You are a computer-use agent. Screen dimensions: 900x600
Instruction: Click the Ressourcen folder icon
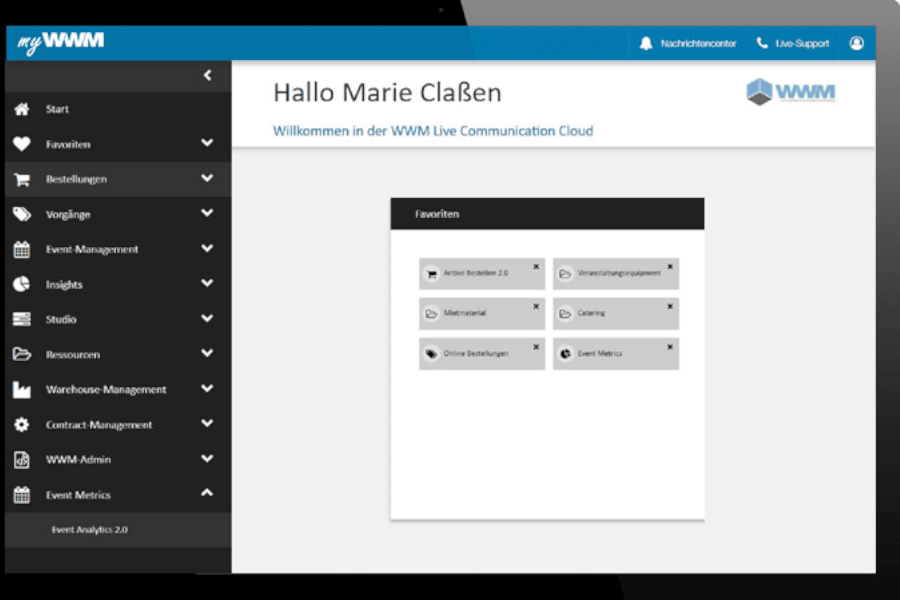point(22,354)
